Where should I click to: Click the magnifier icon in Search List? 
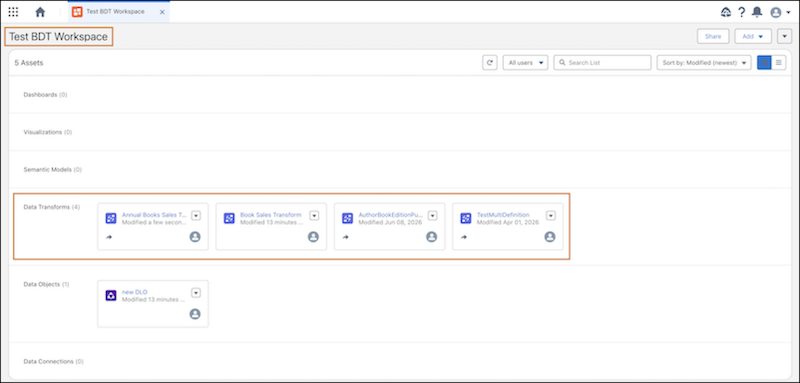click(x=562, y=63)
